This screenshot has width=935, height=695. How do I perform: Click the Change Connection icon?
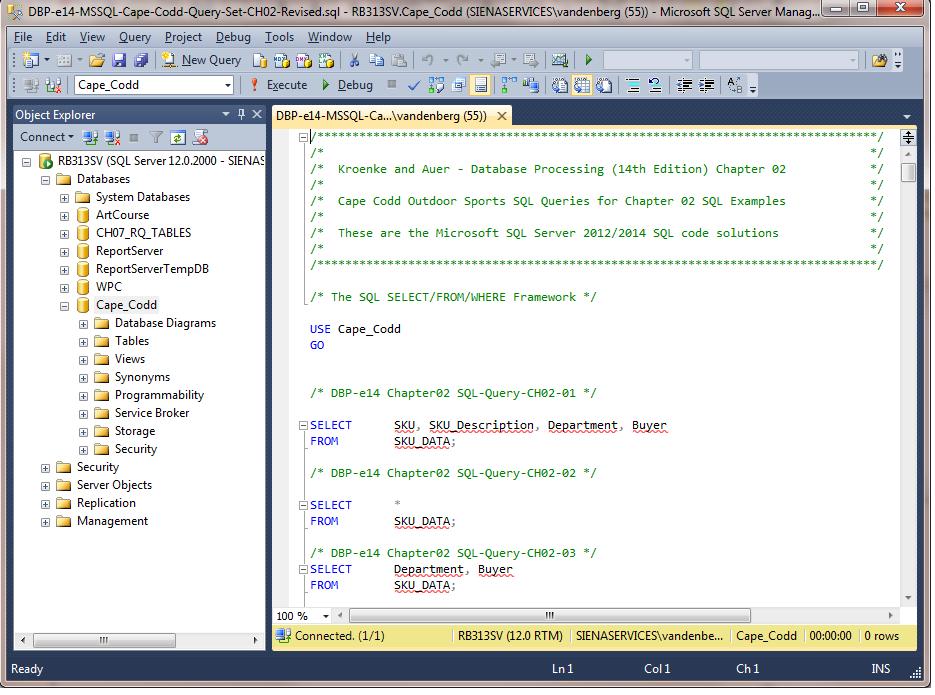pos(53,86)
